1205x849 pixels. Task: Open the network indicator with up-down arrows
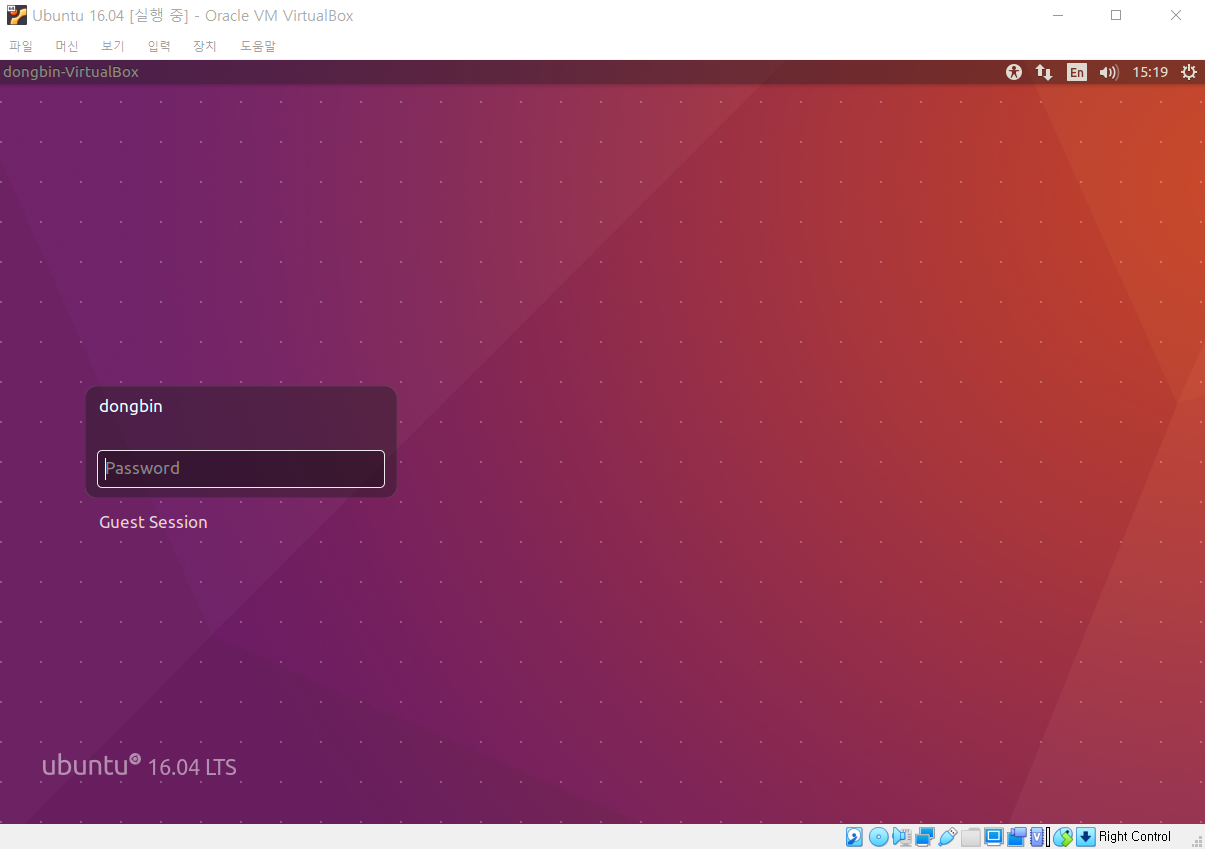click(x=1044, y=72)
